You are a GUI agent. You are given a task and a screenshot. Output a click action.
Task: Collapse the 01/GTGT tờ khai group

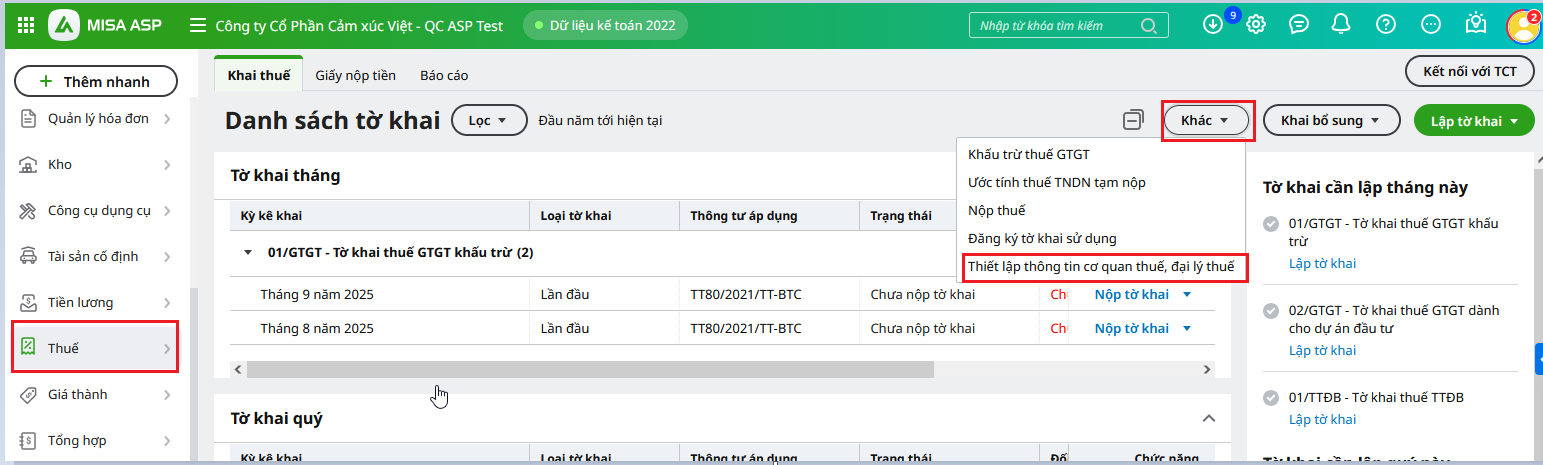point(248,253)
